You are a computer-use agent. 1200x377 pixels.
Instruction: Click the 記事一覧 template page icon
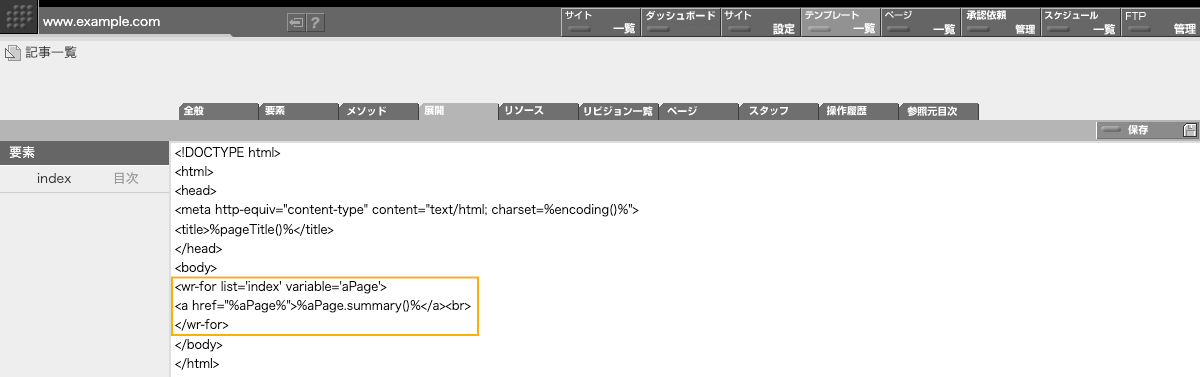(12, 53)
